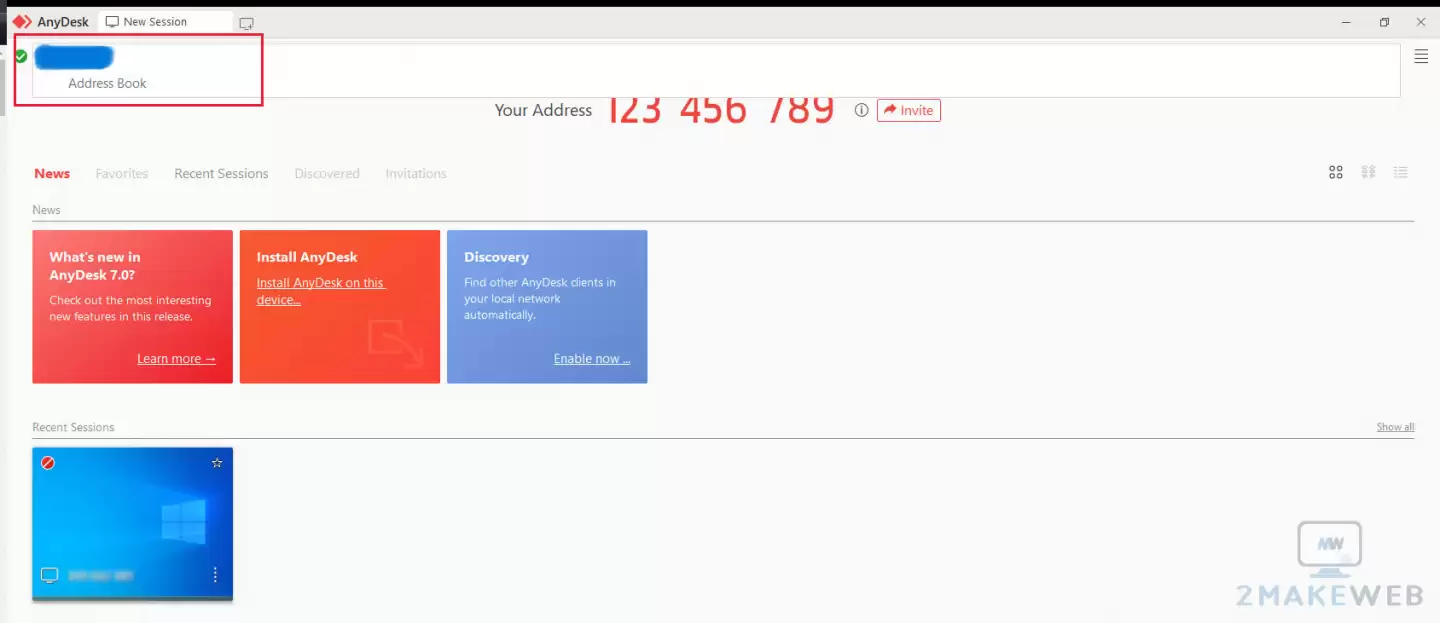Screen dimensions: 1440x623
Task: Switch to the Discovered tab
Action: pos(327,174)
